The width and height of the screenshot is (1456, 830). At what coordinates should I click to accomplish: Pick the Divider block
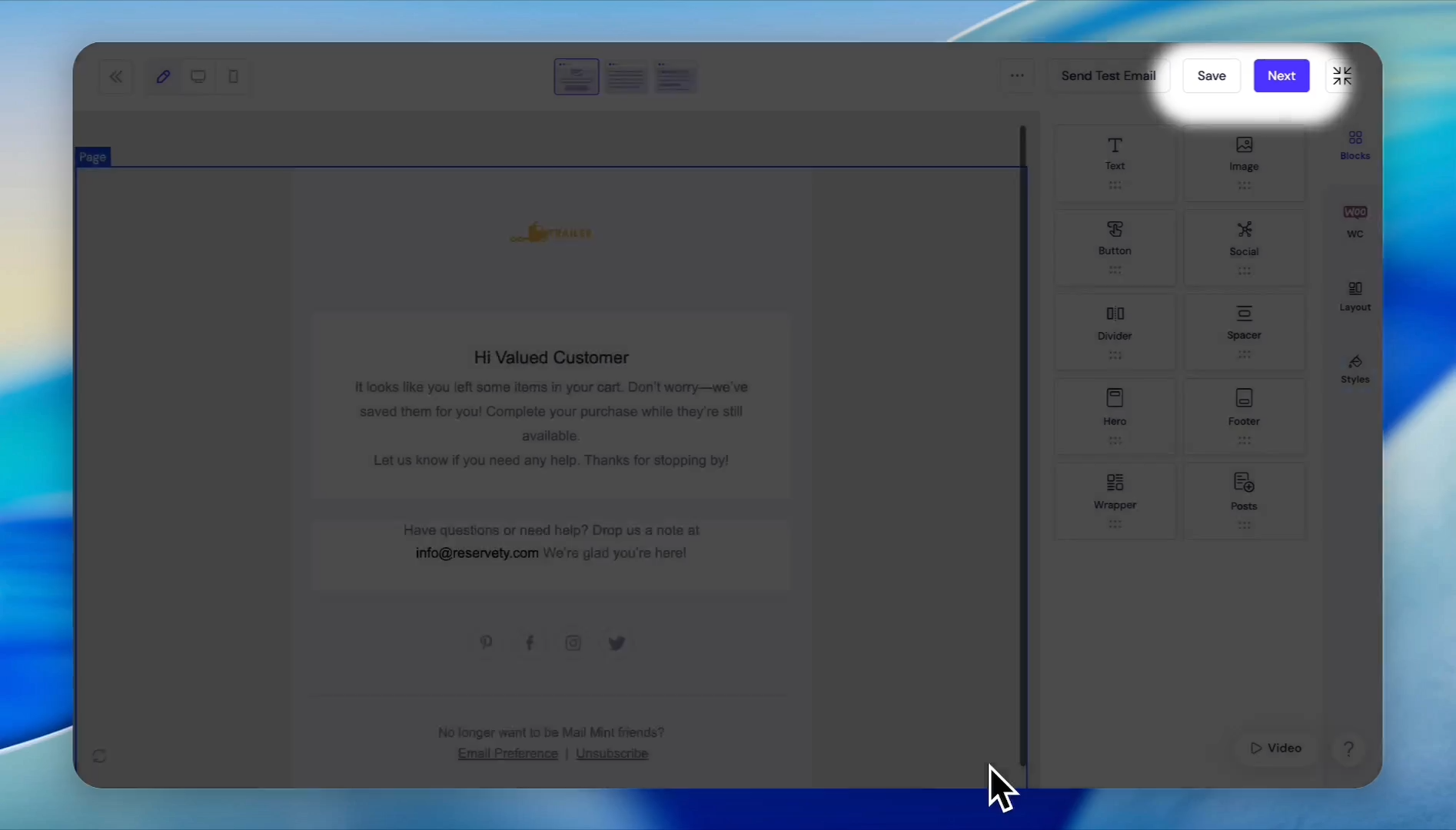tap(1114, 332)
